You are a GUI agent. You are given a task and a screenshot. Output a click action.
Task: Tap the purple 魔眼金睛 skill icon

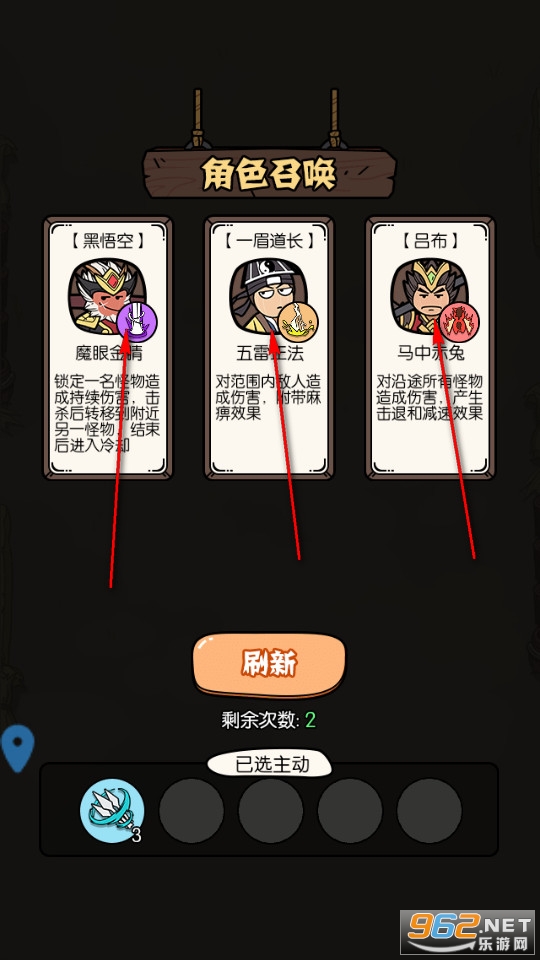[137, 321]
